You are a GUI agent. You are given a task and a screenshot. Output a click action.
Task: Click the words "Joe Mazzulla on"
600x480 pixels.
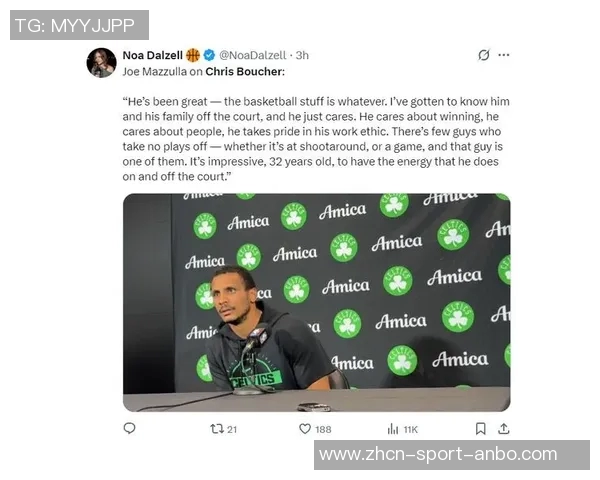(x=162, y=72)
